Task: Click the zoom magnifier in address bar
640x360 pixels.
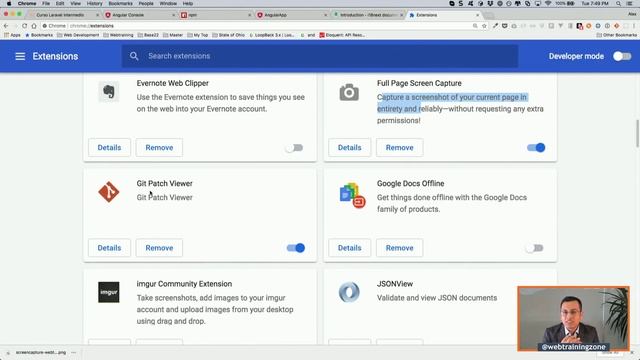Action: [475, 26]
